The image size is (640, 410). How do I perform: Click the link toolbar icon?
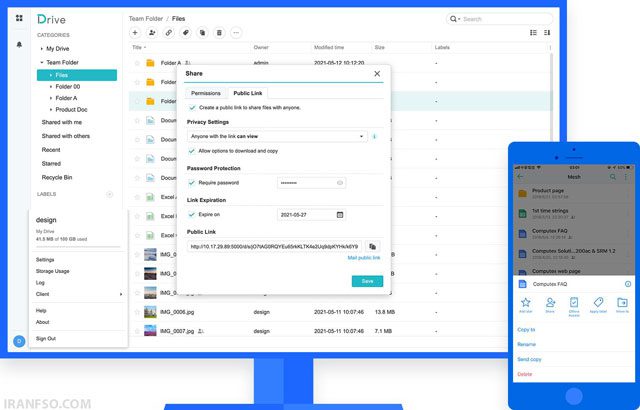[x=169, y=33]
